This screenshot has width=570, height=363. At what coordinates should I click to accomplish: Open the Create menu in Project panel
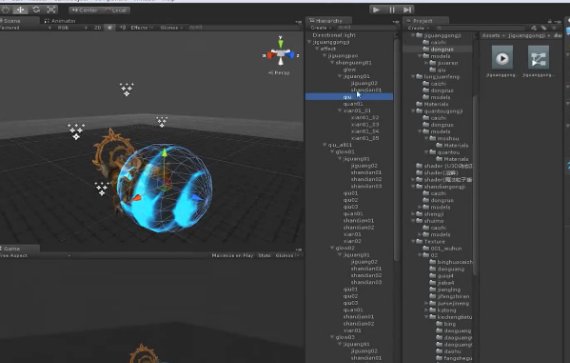pos(419,28)
